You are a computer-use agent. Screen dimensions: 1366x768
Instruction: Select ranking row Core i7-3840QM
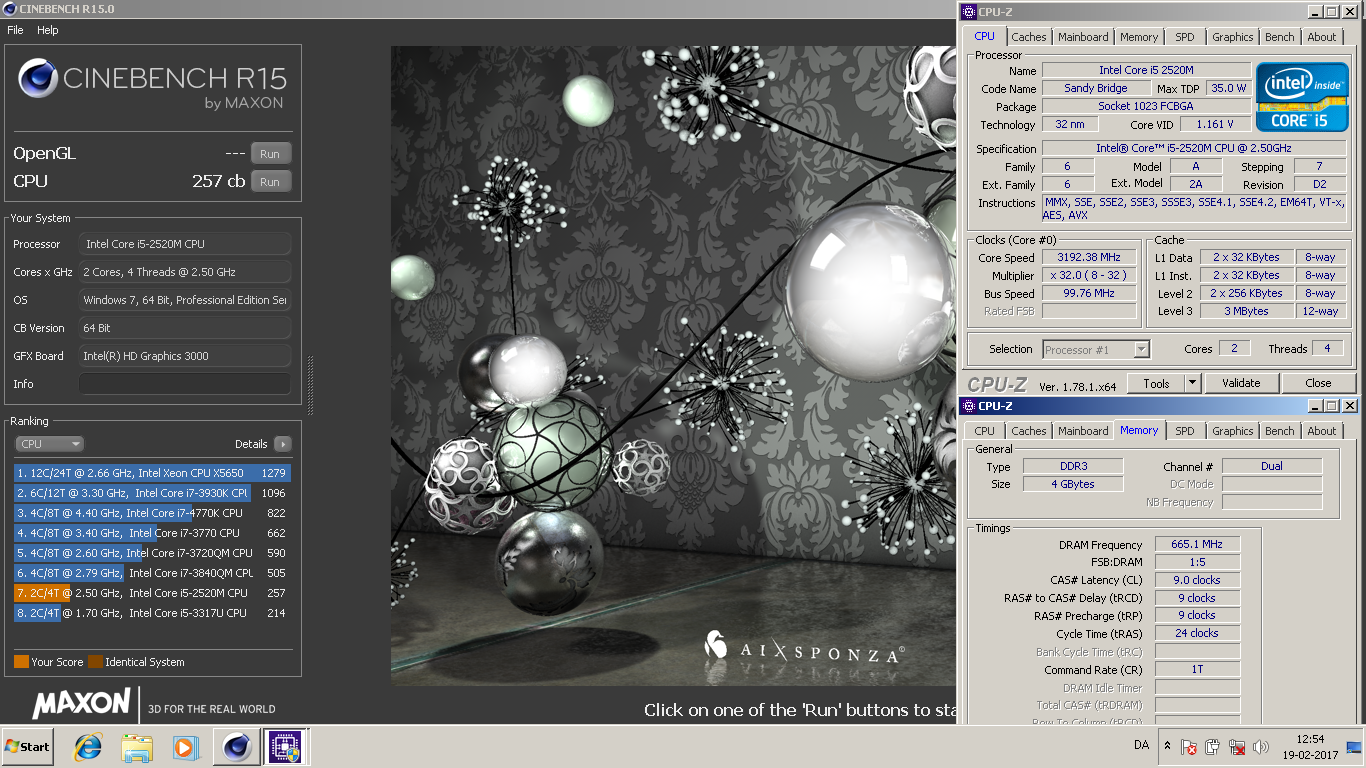(152, 573)
